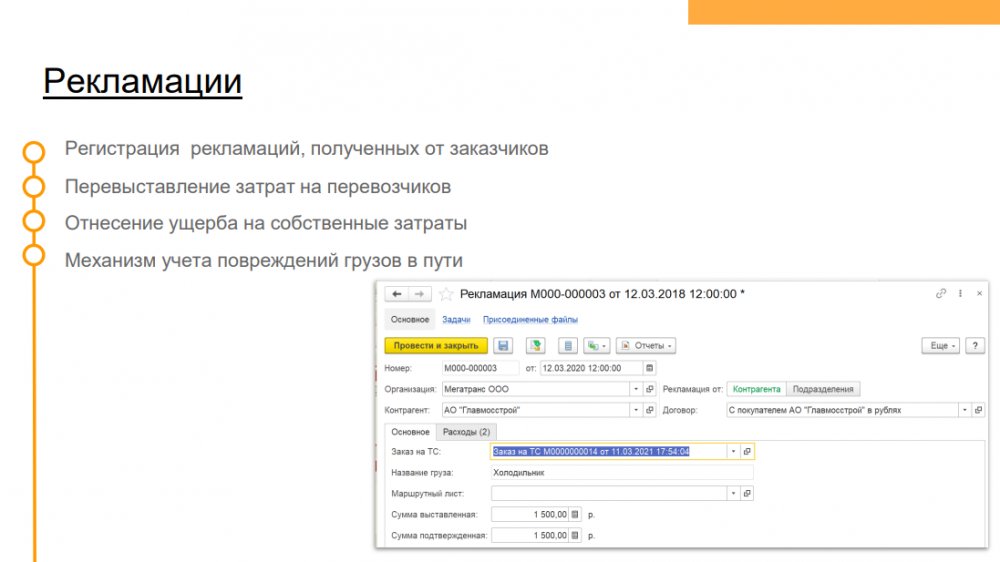This screenshot has height=562, width=1000.
Task: Open the calculator for Сумма выставленная
Action: [575, 514]
